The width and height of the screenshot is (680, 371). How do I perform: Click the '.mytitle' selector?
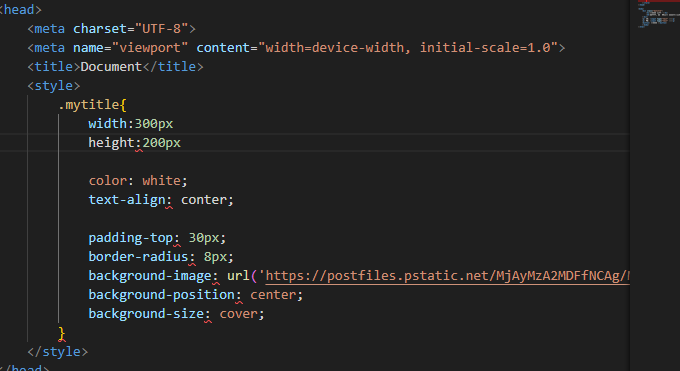tap(88, 105)
